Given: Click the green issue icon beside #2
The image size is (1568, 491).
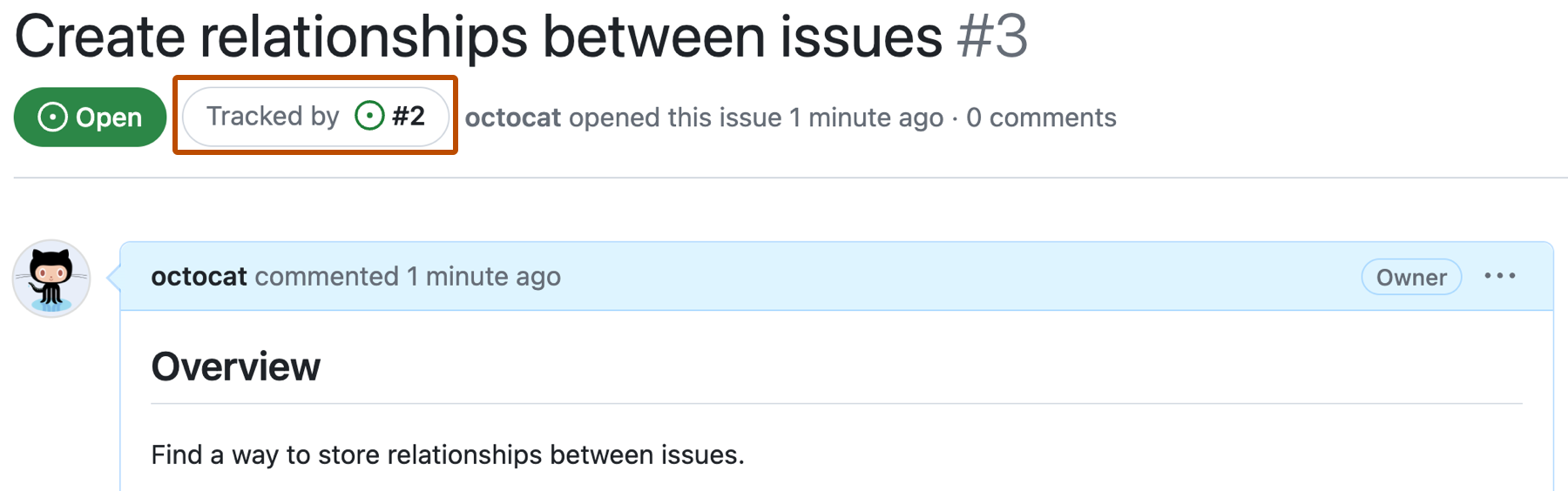Looking at the screenshot, I should click(369, 116).
